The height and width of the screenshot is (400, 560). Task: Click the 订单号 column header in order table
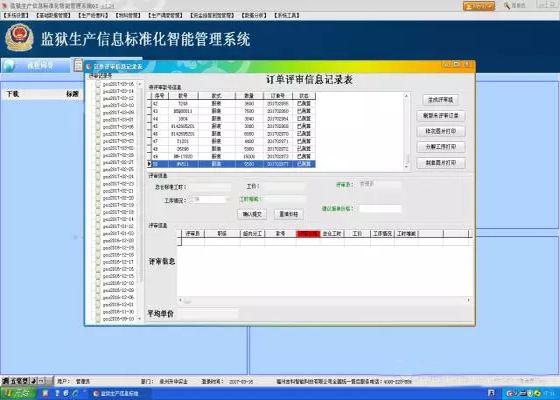[x=278, y=96]
